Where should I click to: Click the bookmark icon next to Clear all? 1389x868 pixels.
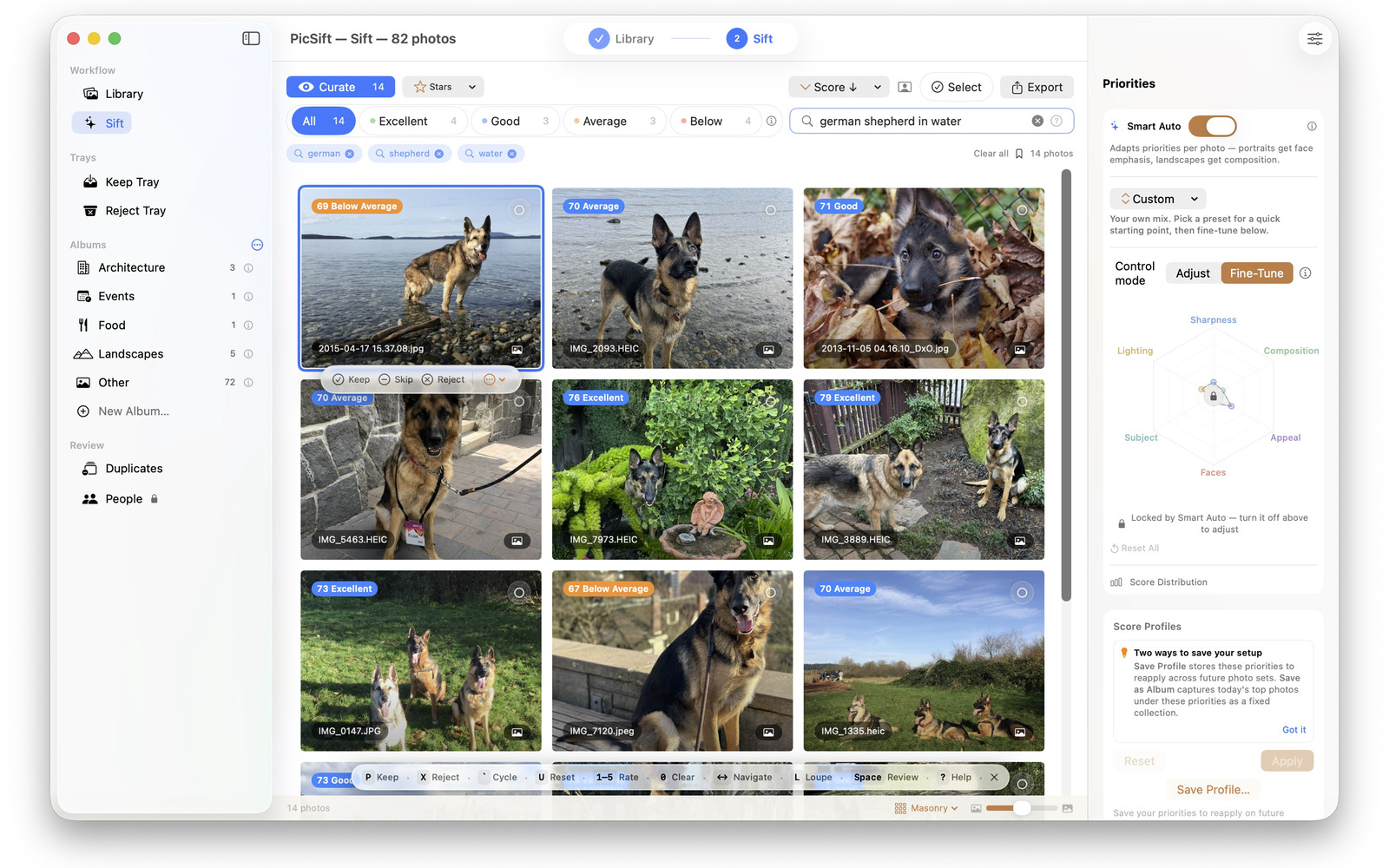(x=1019, y=154)
